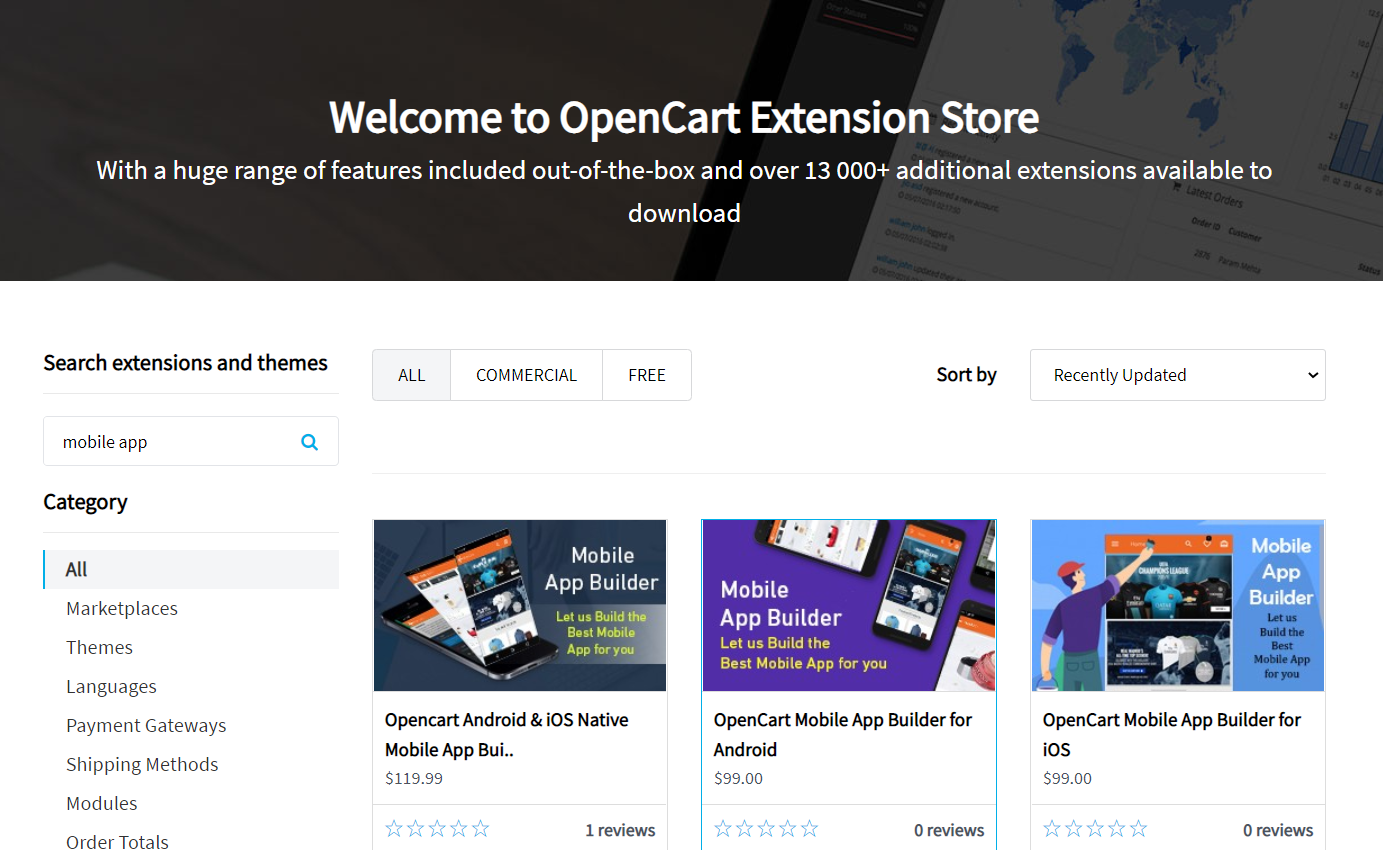This screenshot has width=1383, height=850.
Task: Select the fifth star under Mobile App Builder for Android
Action: 811,828
